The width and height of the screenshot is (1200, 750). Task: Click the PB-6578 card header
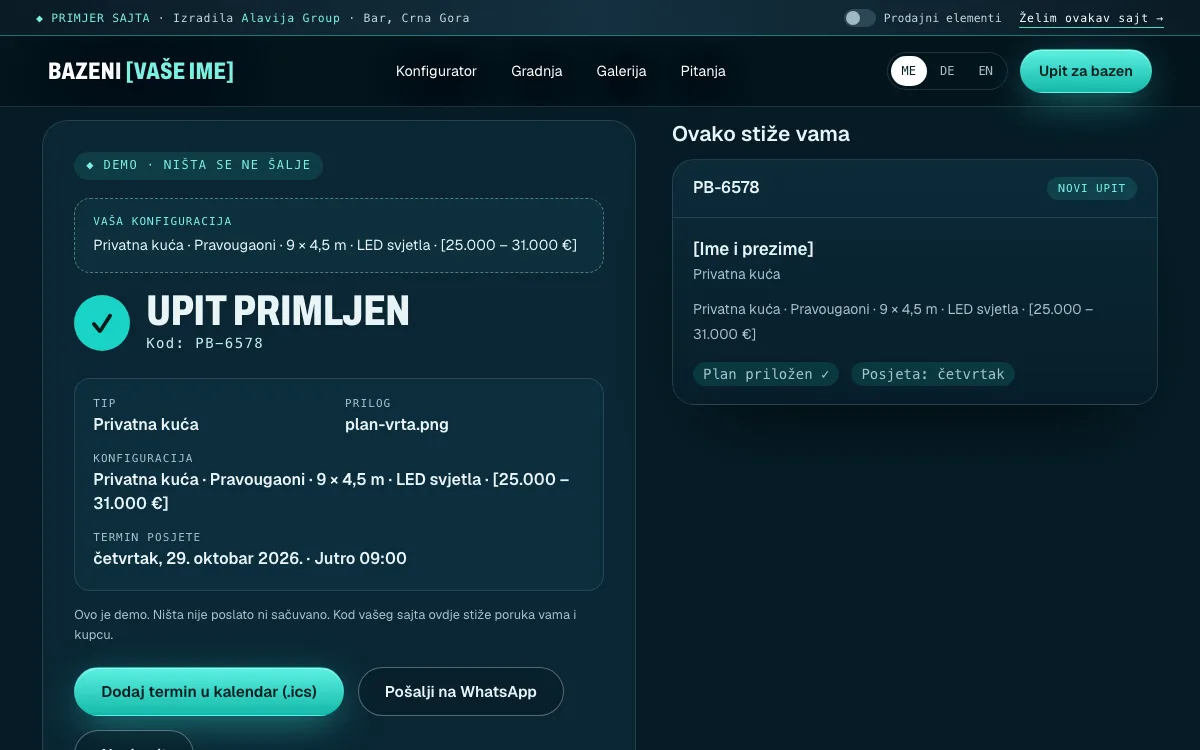(915, 188)
